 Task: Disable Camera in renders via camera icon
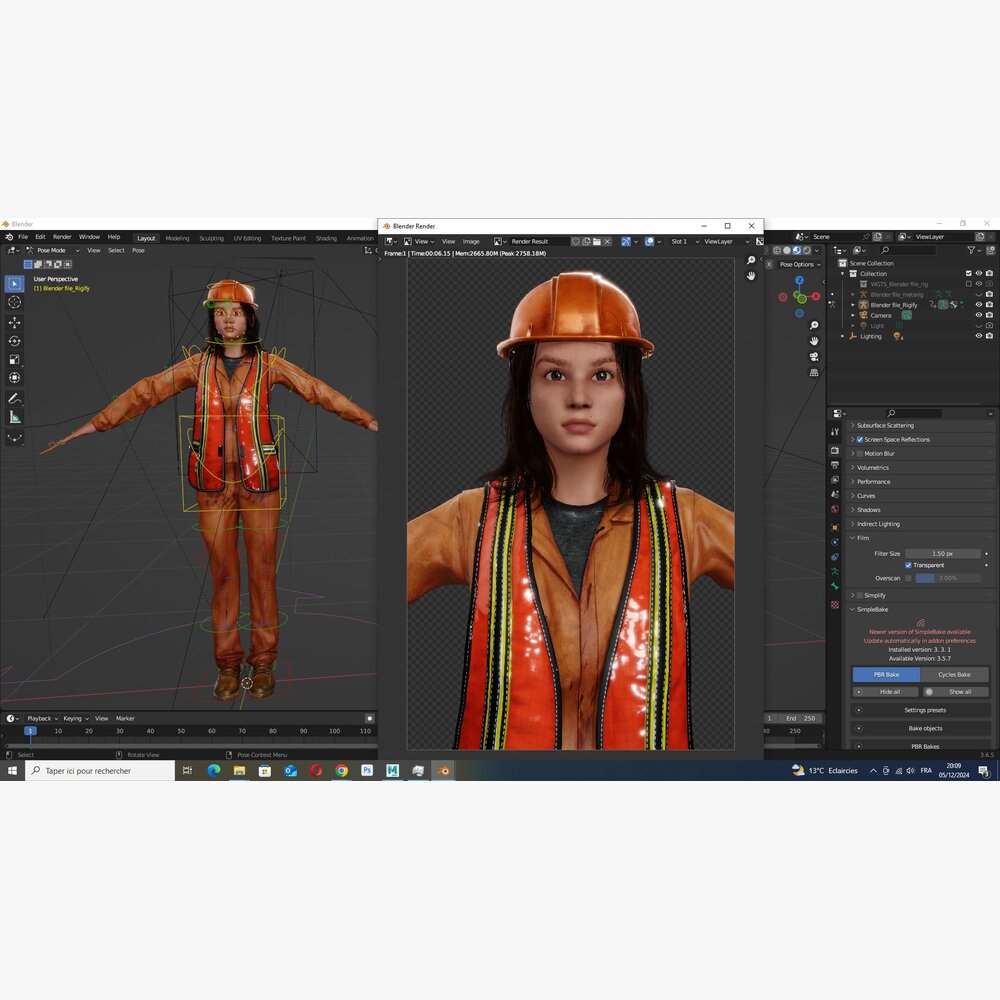click(989, 315)
